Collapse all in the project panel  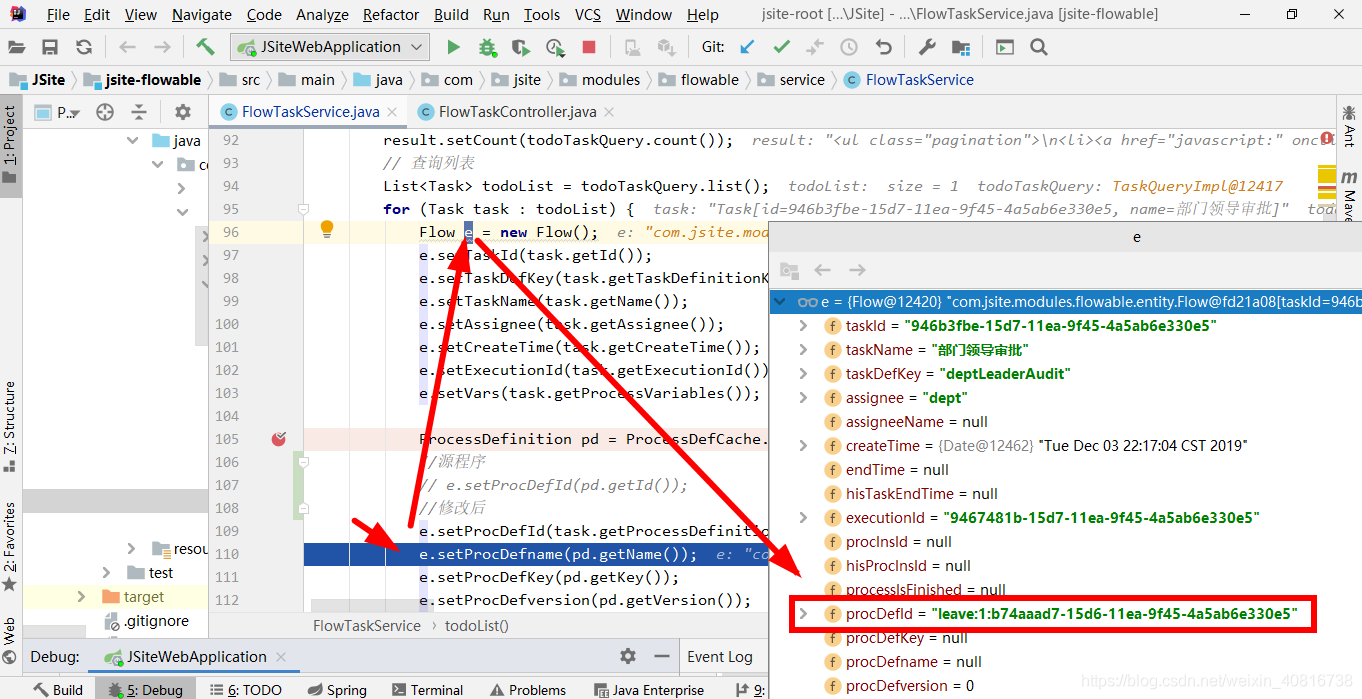[139, 112]
